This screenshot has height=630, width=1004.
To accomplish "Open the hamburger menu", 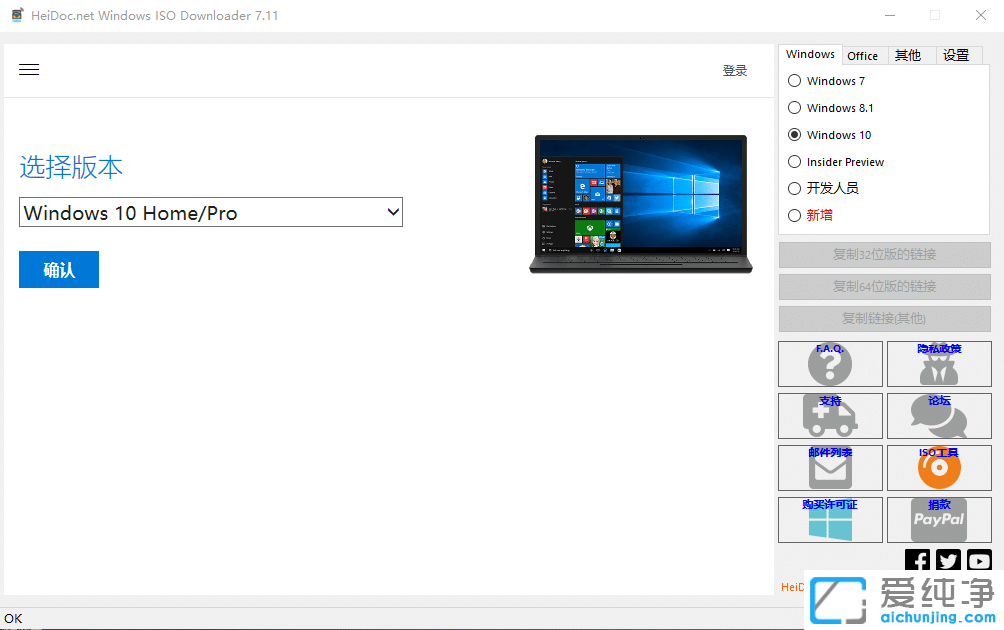I will [x=29, y=69].
